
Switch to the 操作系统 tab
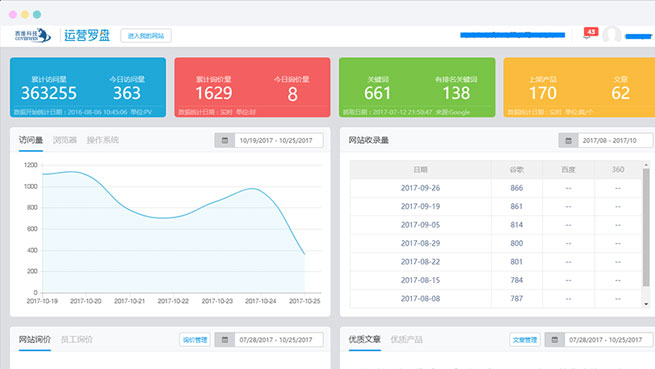103,140
